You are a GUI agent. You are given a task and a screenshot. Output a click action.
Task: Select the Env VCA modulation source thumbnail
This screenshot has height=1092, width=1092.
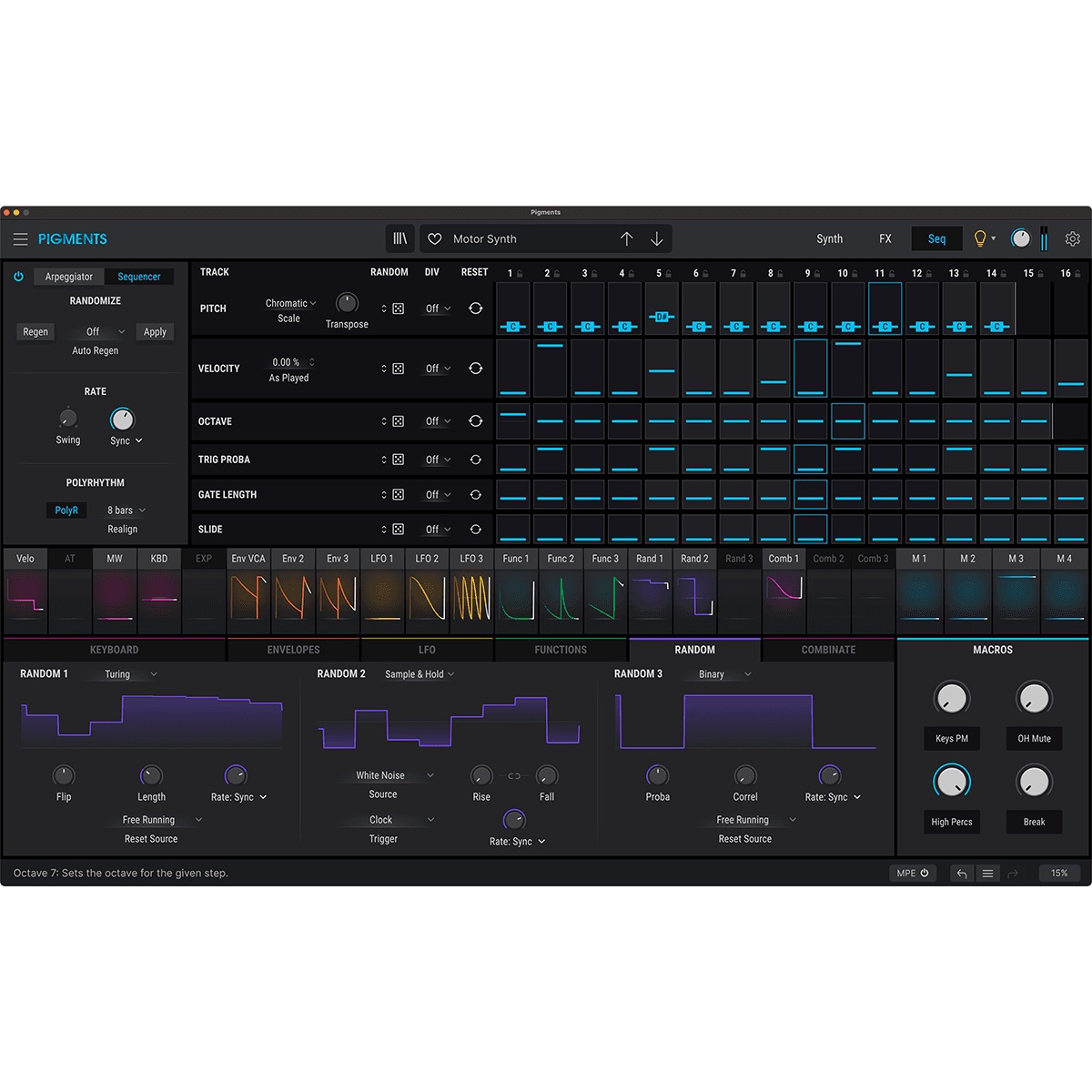click(248, 591)
